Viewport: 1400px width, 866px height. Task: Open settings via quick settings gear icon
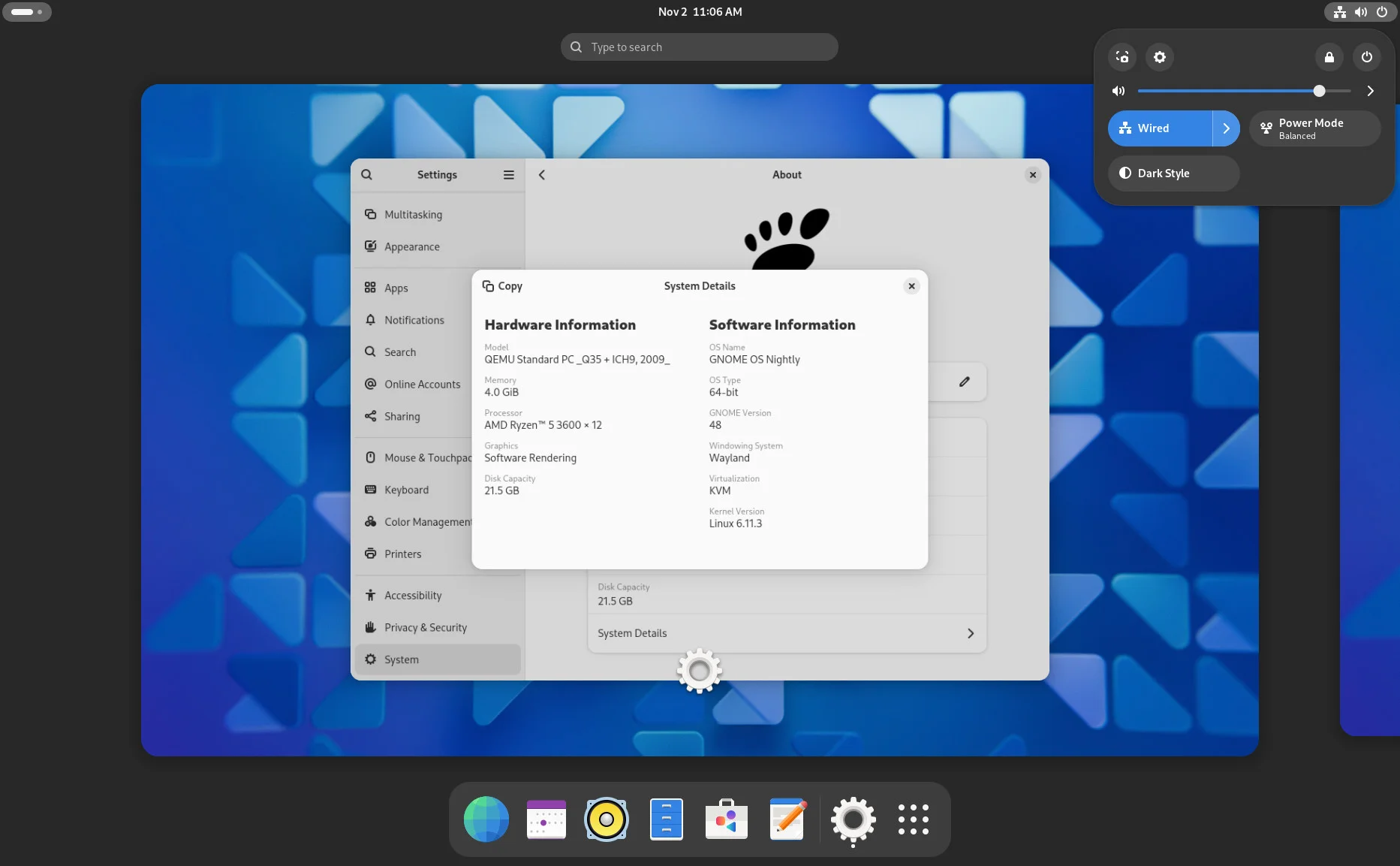[x=1160, y=57]
